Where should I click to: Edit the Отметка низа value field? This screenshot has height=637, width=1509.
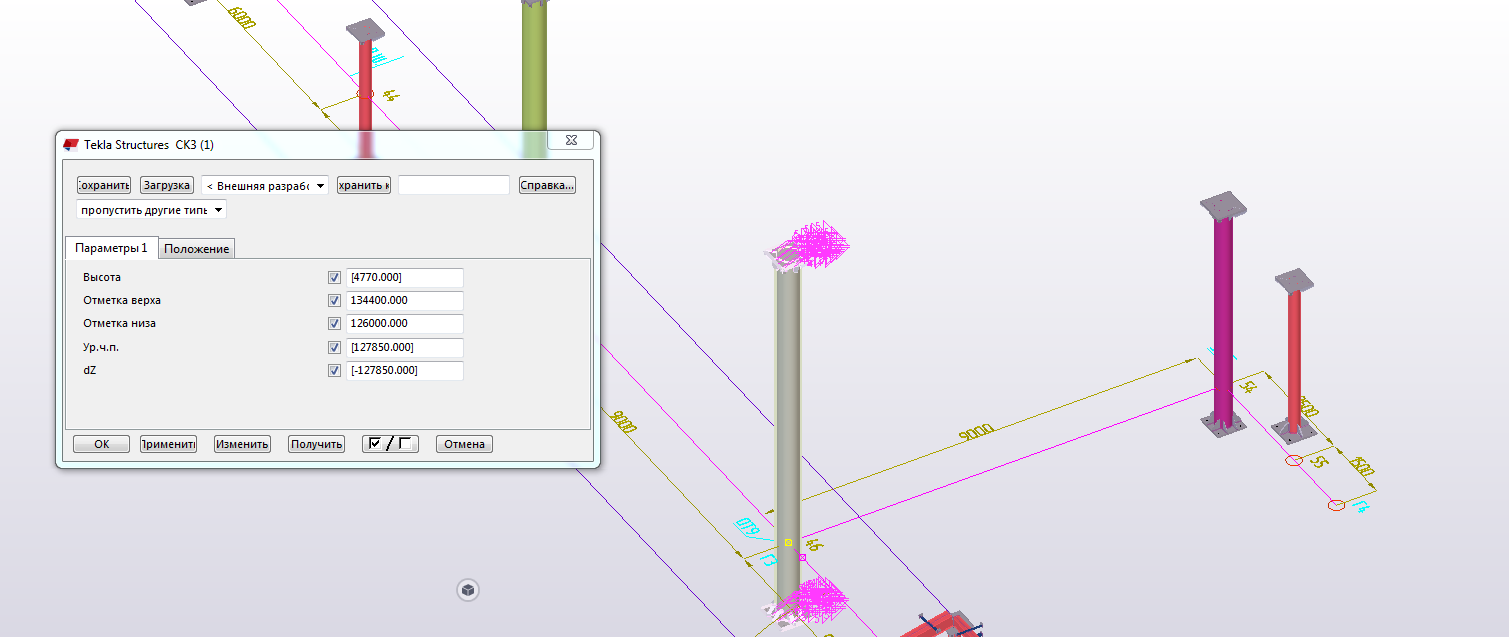pos(405,323)
